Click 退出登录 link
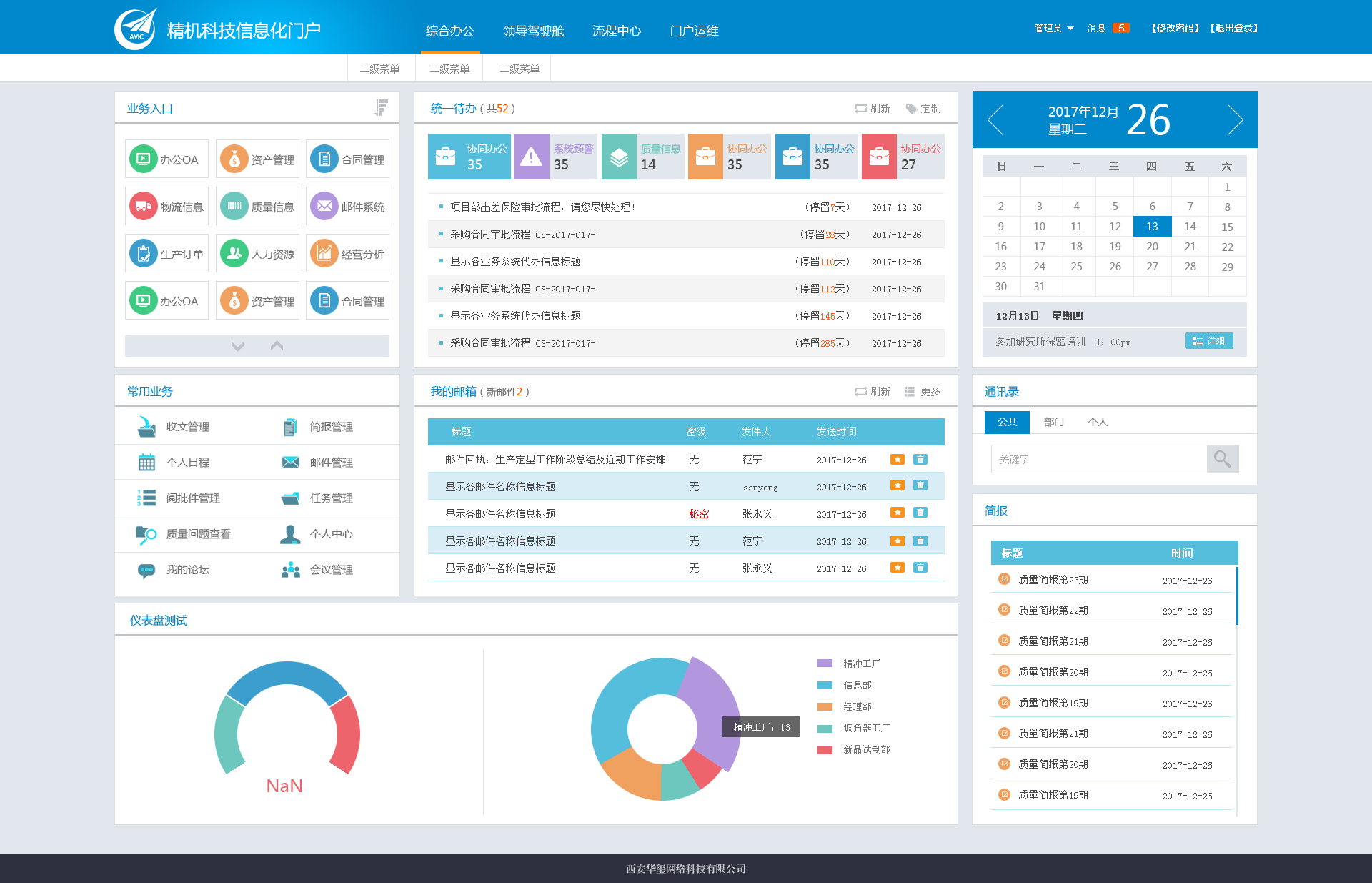 point(1234,28)
